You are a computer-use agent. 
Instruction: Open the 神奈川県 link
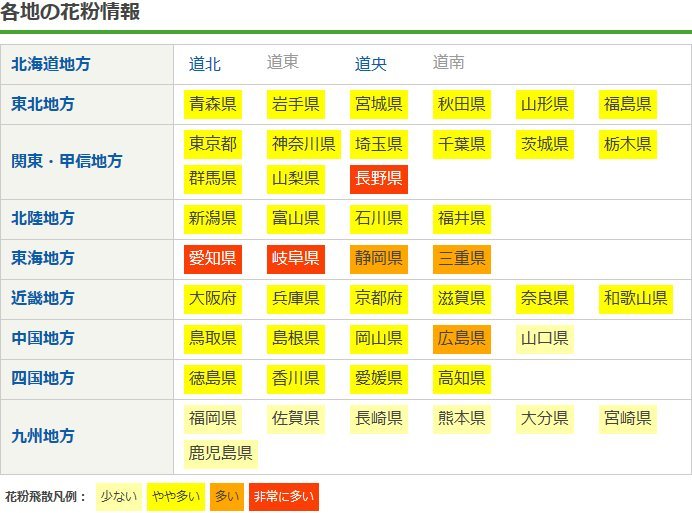click(304, 144)
